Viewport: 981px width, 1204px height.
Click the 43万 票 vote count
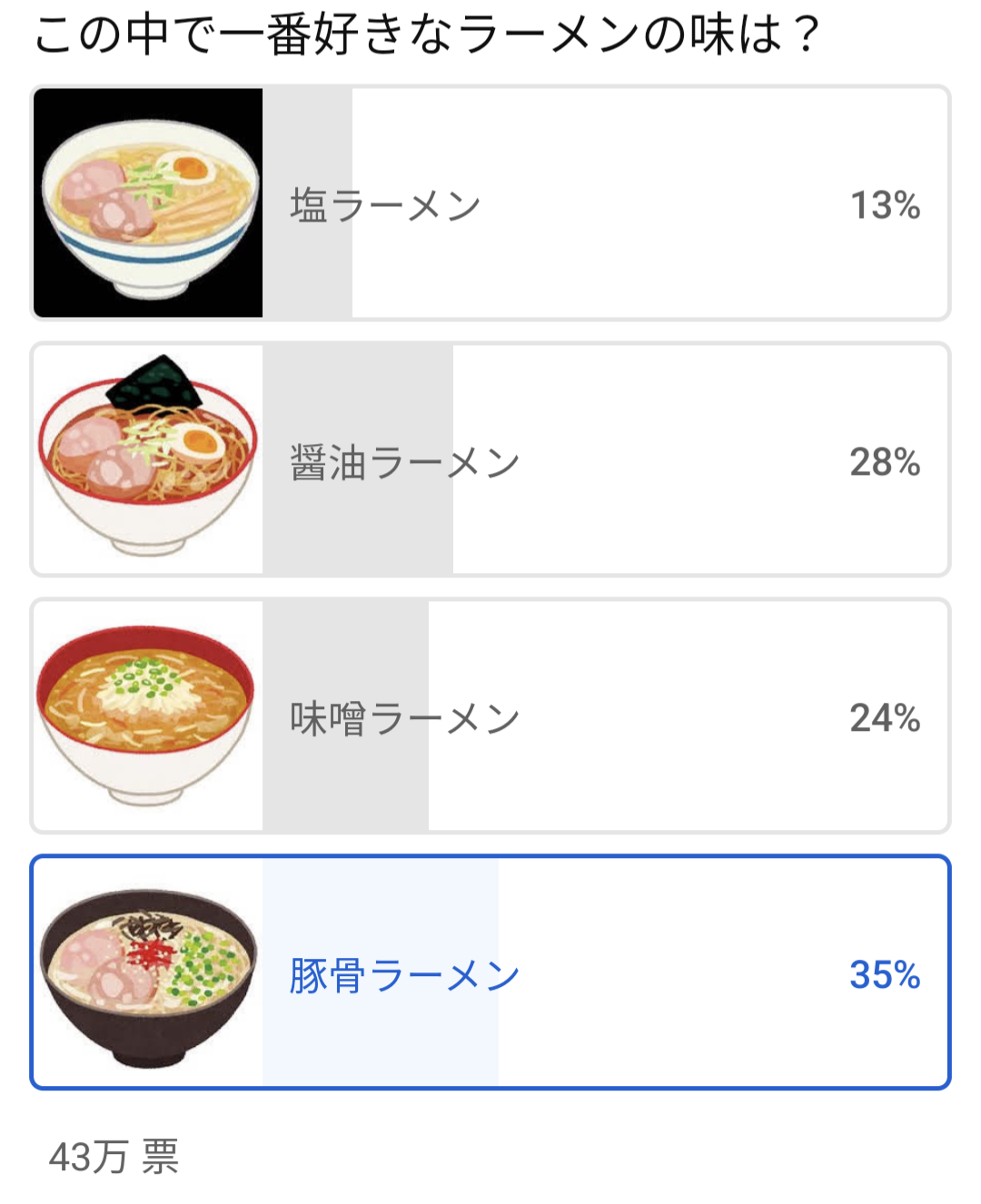114,1158
